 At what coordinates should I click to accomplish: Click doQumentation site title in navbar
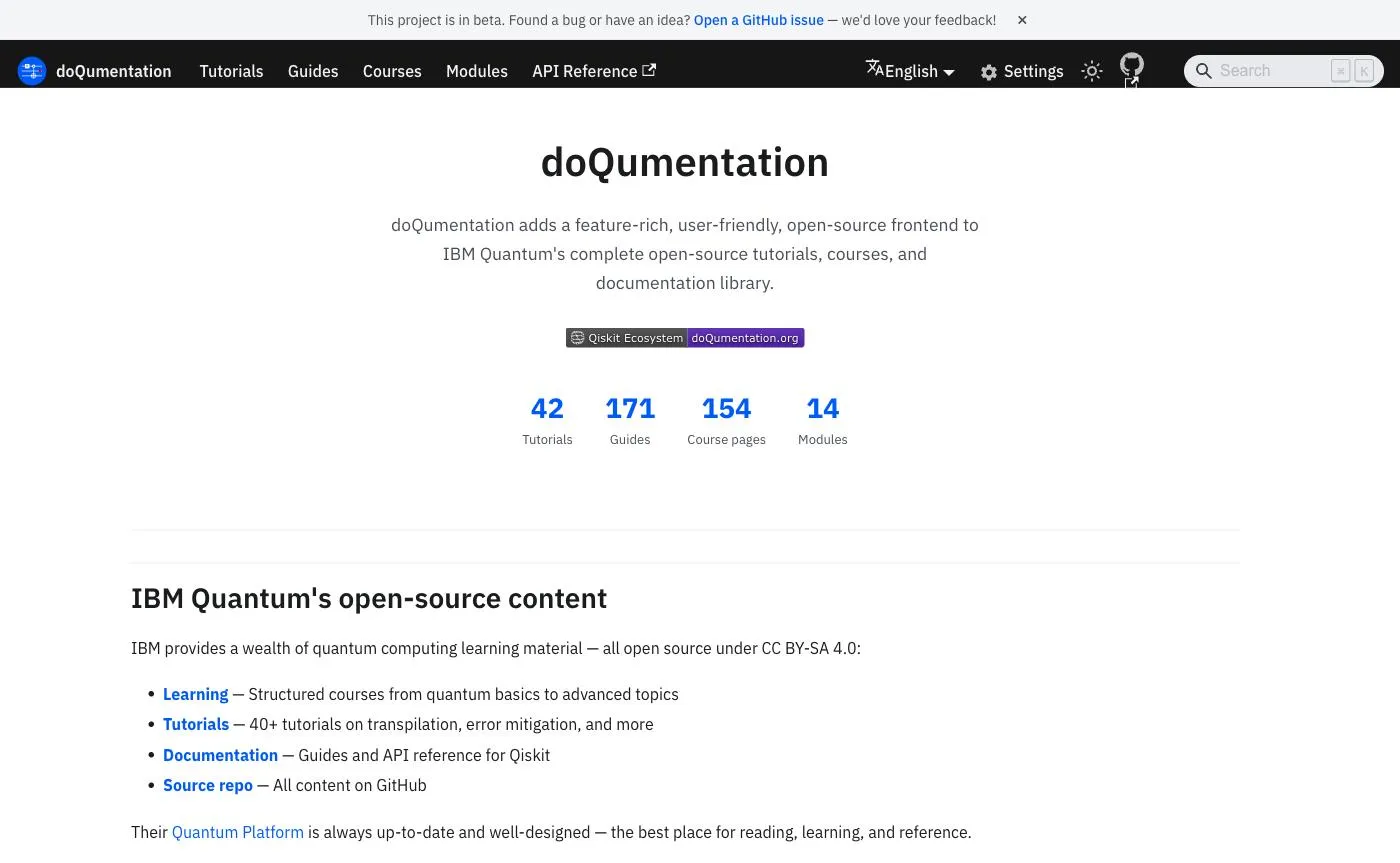[114, 71]
